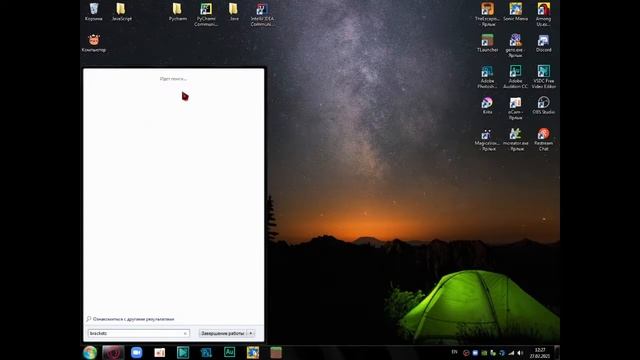Open mcreator.exe shortcut on desktop
Image resolution: width=640 pixels, height=360 pixels.
coord(516,139)
